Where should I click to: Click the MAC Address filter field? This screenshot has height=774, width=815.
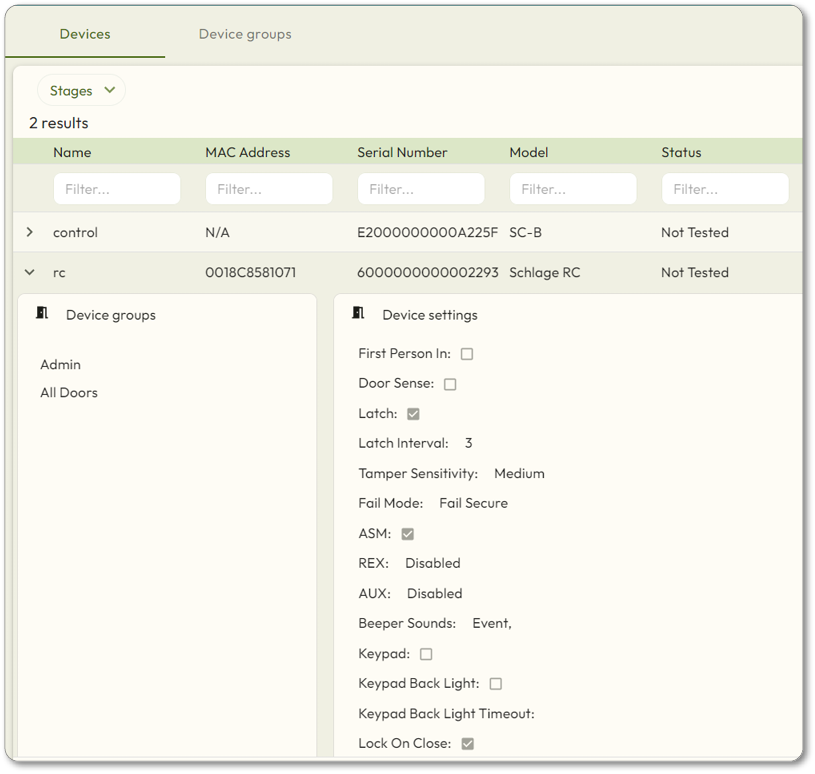pos(269,189)
